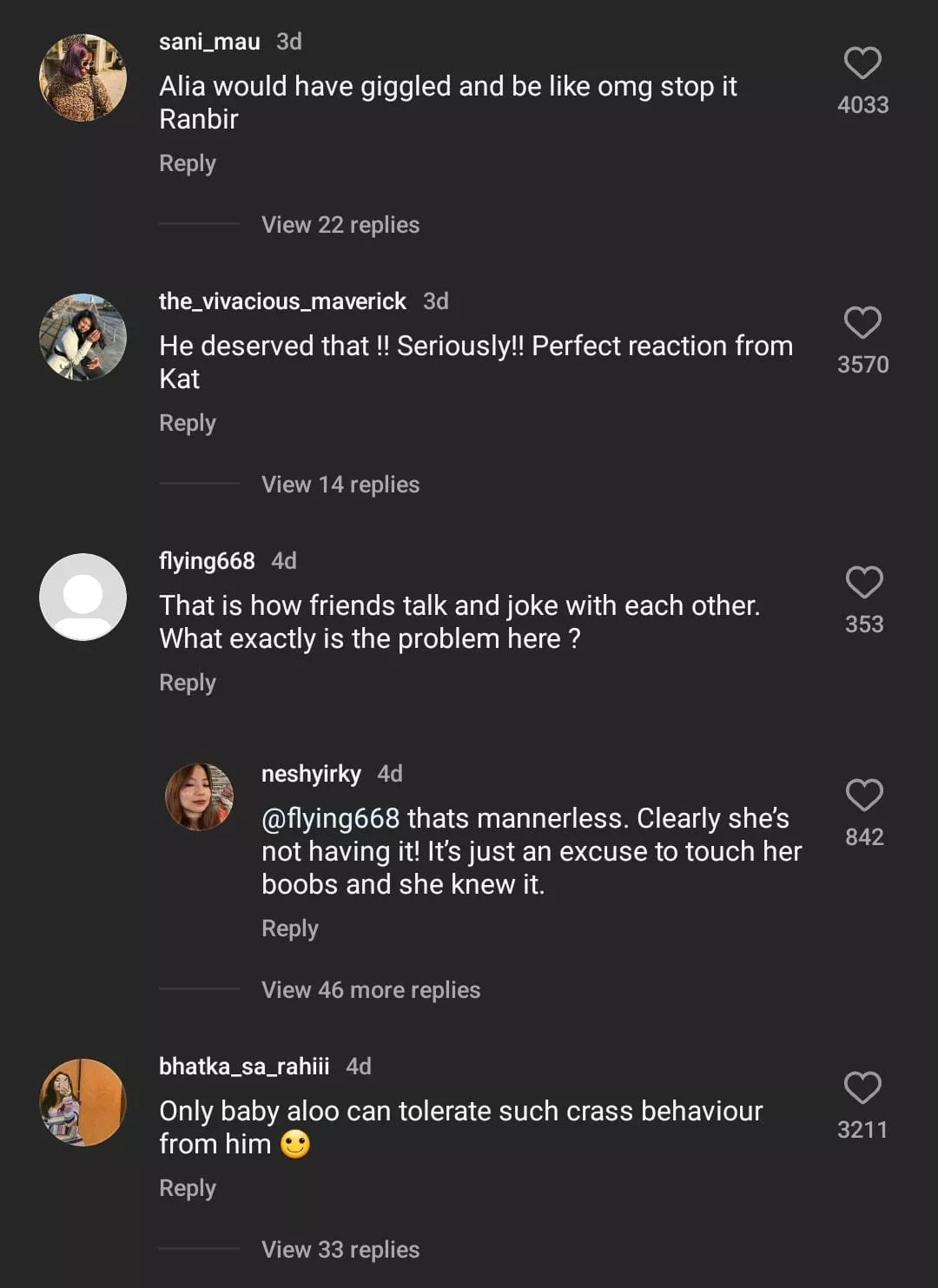The width and height of the screenshot is (938, 1288).
Task: Expand View 33 replies
Action: click(340, 1250)
